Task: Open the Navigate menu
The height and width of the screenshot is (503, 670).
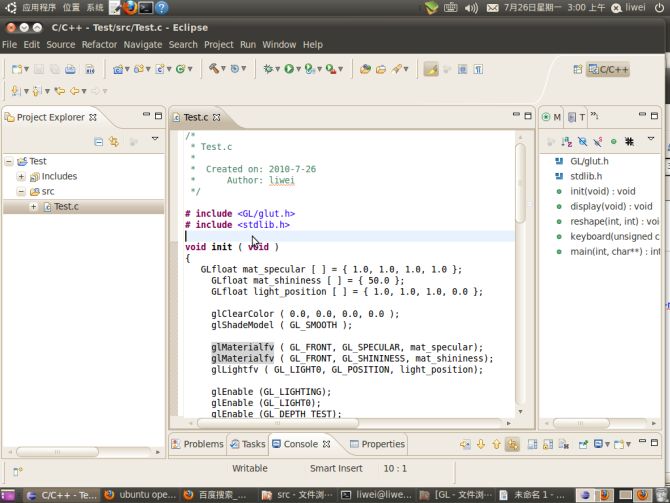Action: (143, 44)
